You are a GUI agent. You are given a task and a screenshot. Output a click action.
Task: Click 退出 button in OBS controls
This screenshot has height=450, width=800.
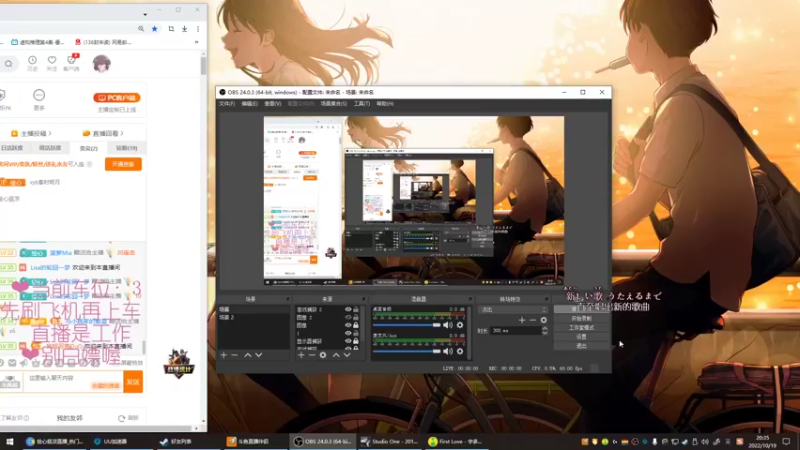(x=581, y=346)
